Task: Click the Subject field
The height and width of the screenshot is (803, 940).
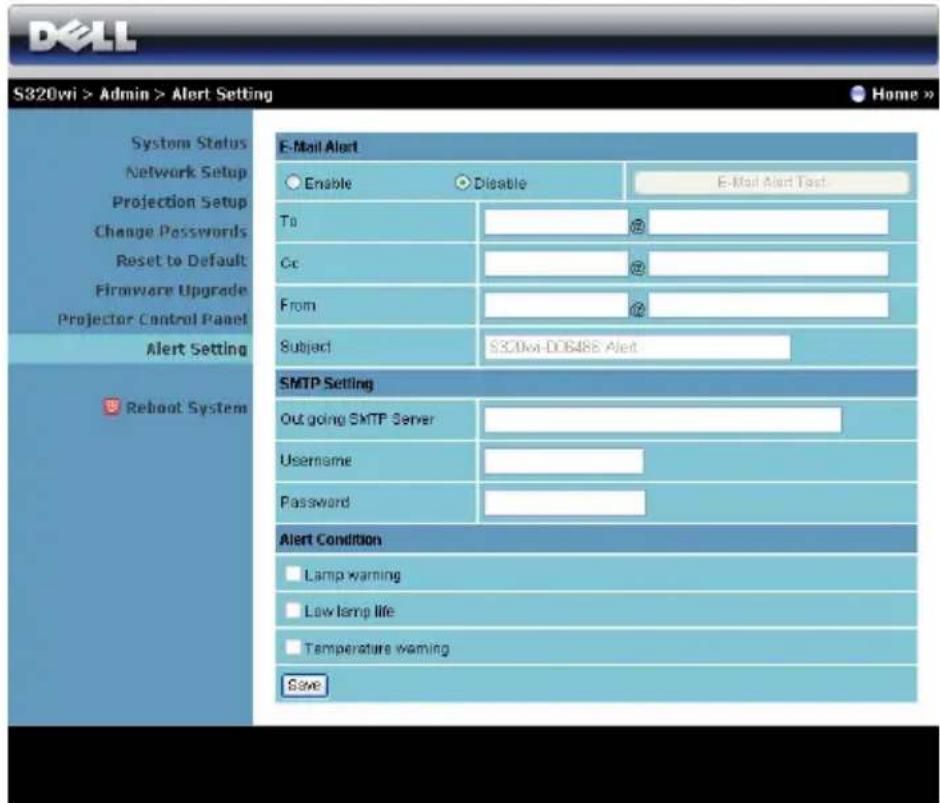Action: [x=637, y=347]
